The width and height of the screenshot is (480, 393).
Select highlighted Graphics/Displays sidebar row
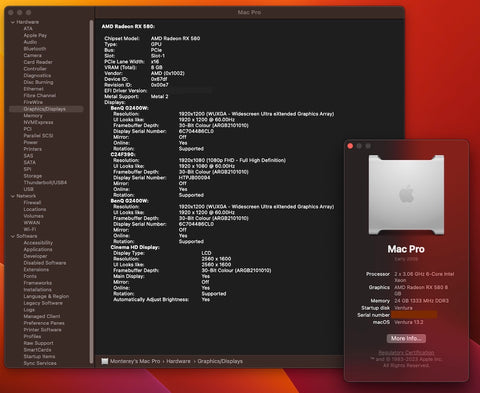46,109
